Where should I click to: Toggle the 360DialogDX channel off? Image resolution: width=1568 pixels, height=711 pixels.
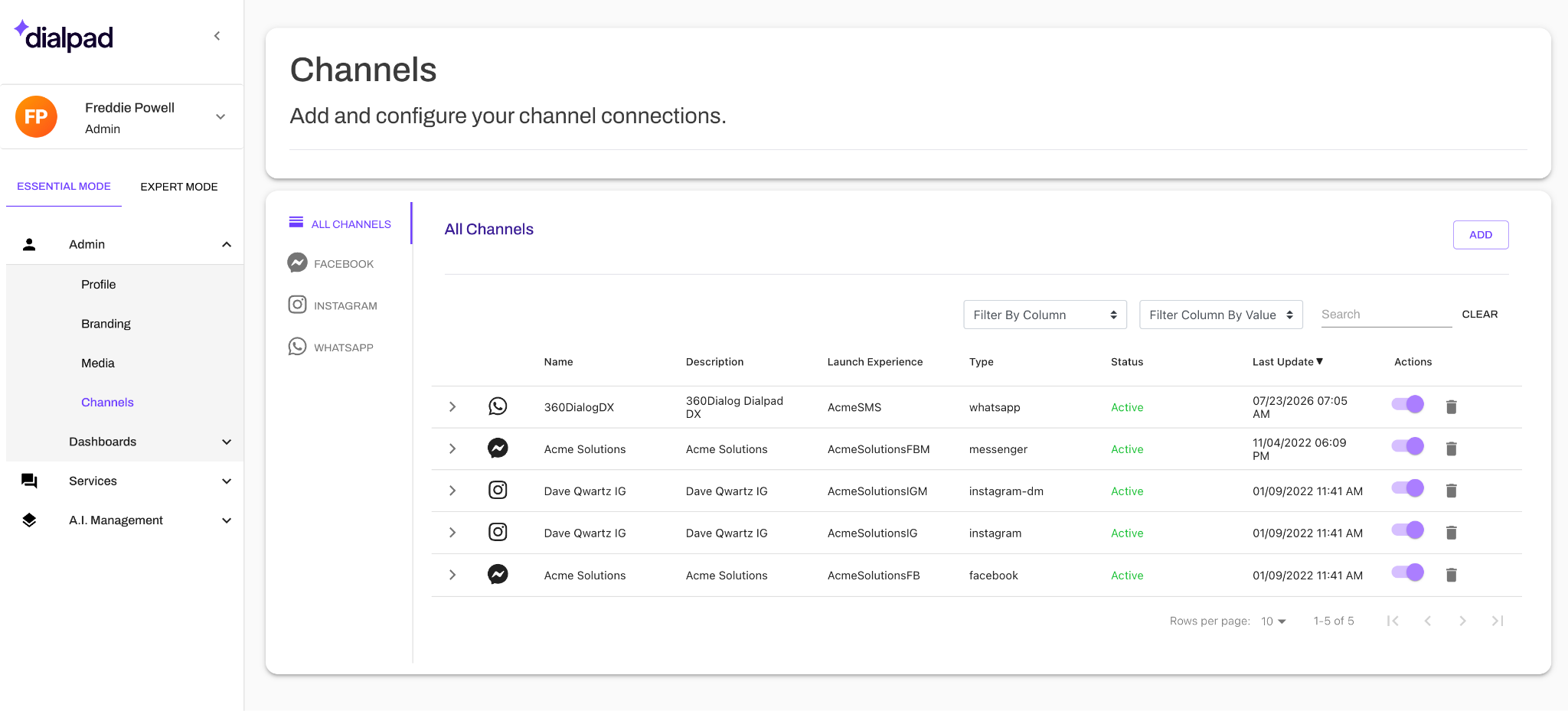[x=1407, y=404]
